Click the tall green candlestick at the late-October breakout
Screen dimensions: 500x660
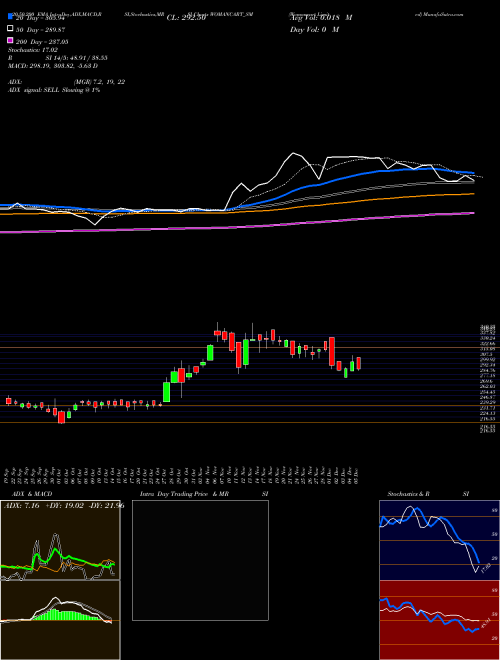[167, 392]
